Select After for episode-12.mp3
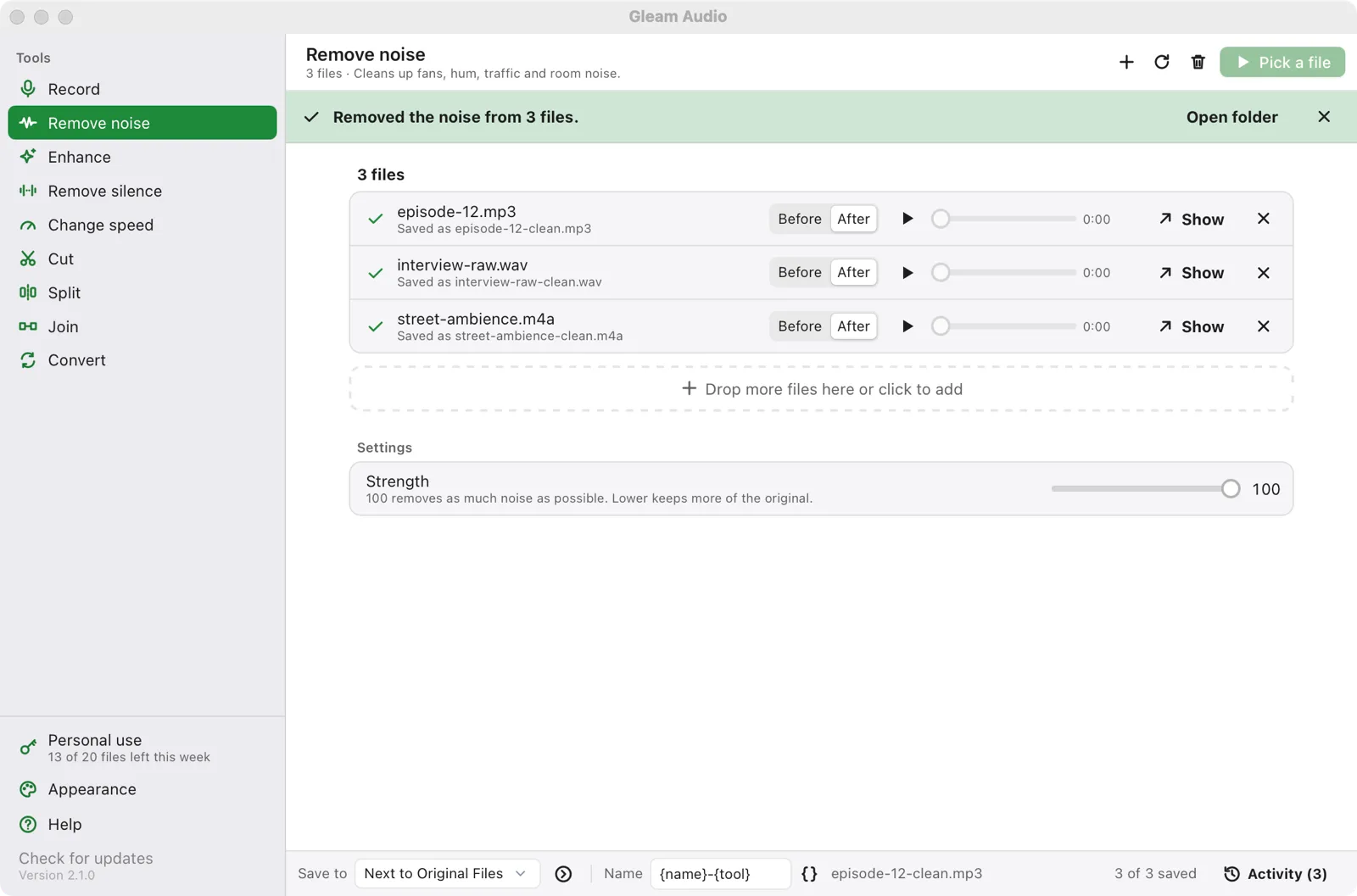 [853, 219]
